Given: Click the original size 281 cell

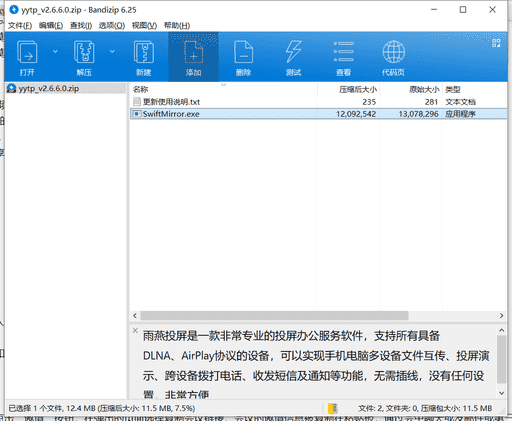Looking at the screenshot, I should 431,102.
